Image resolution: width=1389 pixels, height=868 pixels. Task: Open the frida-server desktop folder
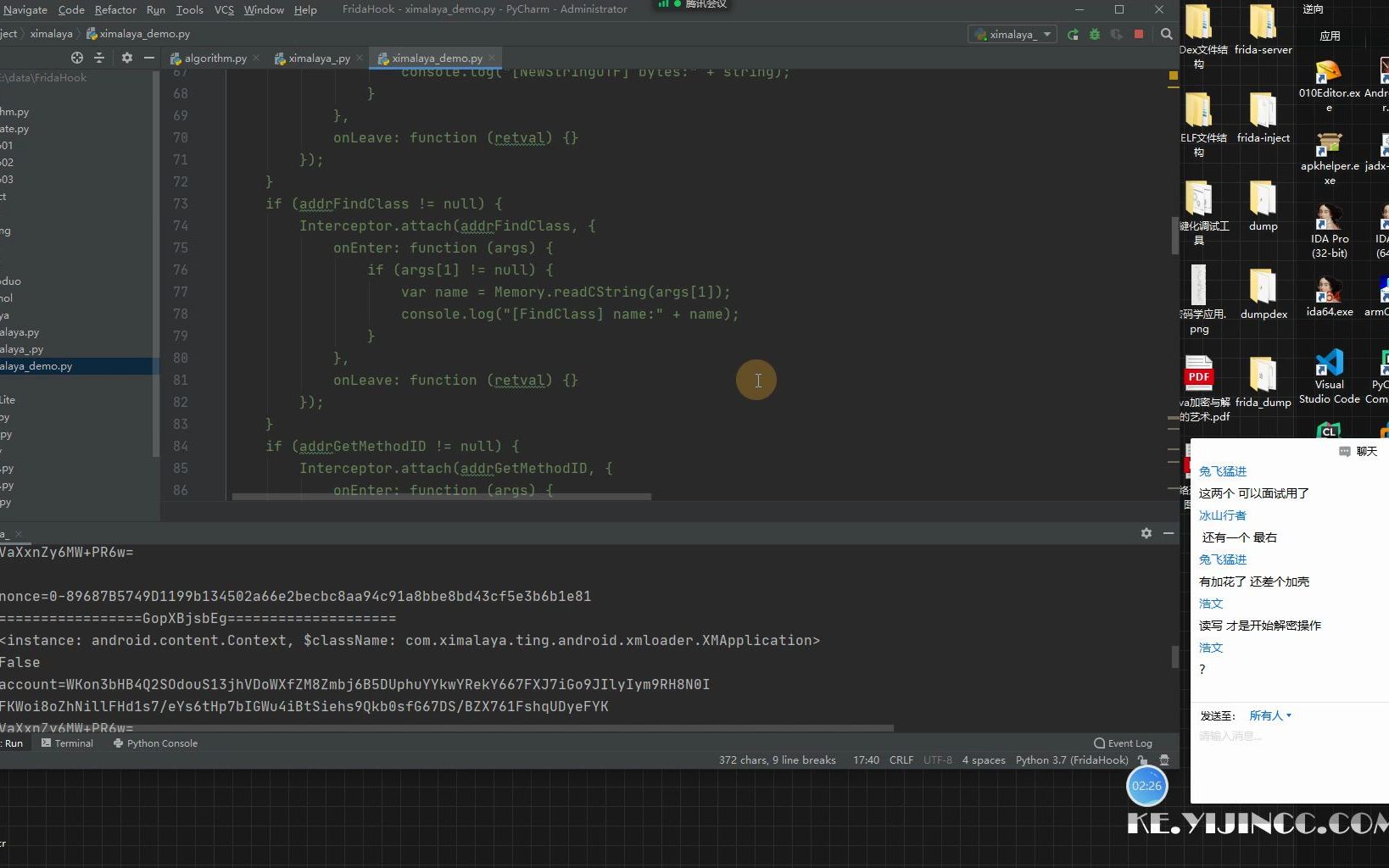(x=1263, y=30)
